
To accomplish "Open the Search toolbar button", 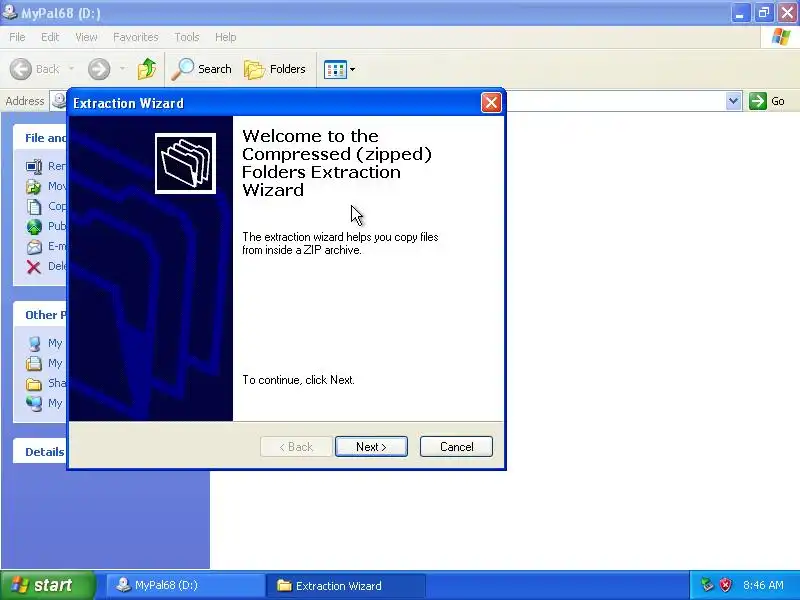I will point(202,69).
